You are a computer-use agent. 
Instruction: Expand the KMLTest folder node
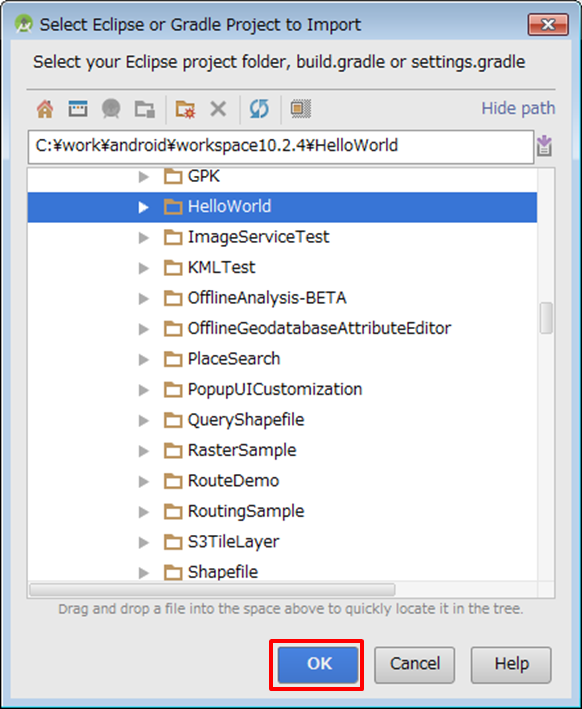(x=143, y=268)
